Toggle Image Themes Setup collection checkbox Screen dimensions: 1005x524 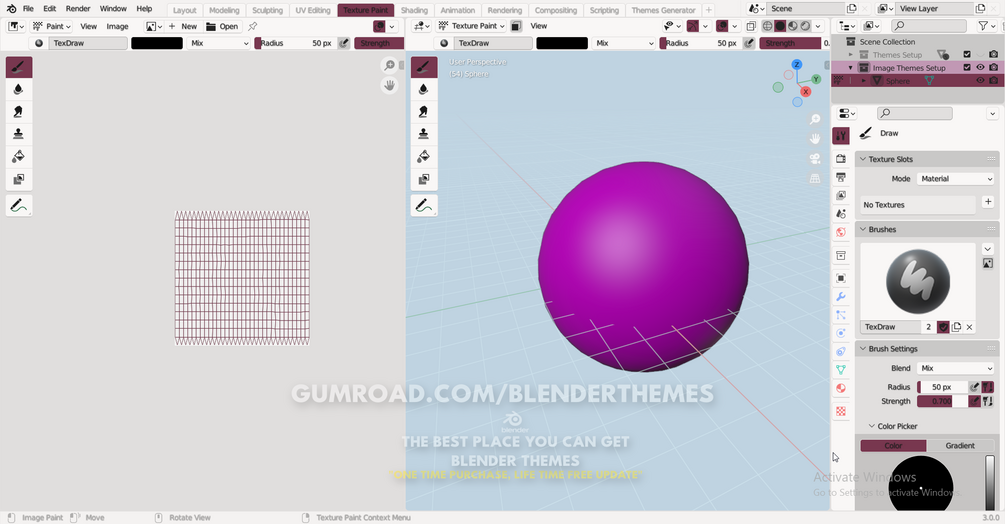click(x=967, y=67)
